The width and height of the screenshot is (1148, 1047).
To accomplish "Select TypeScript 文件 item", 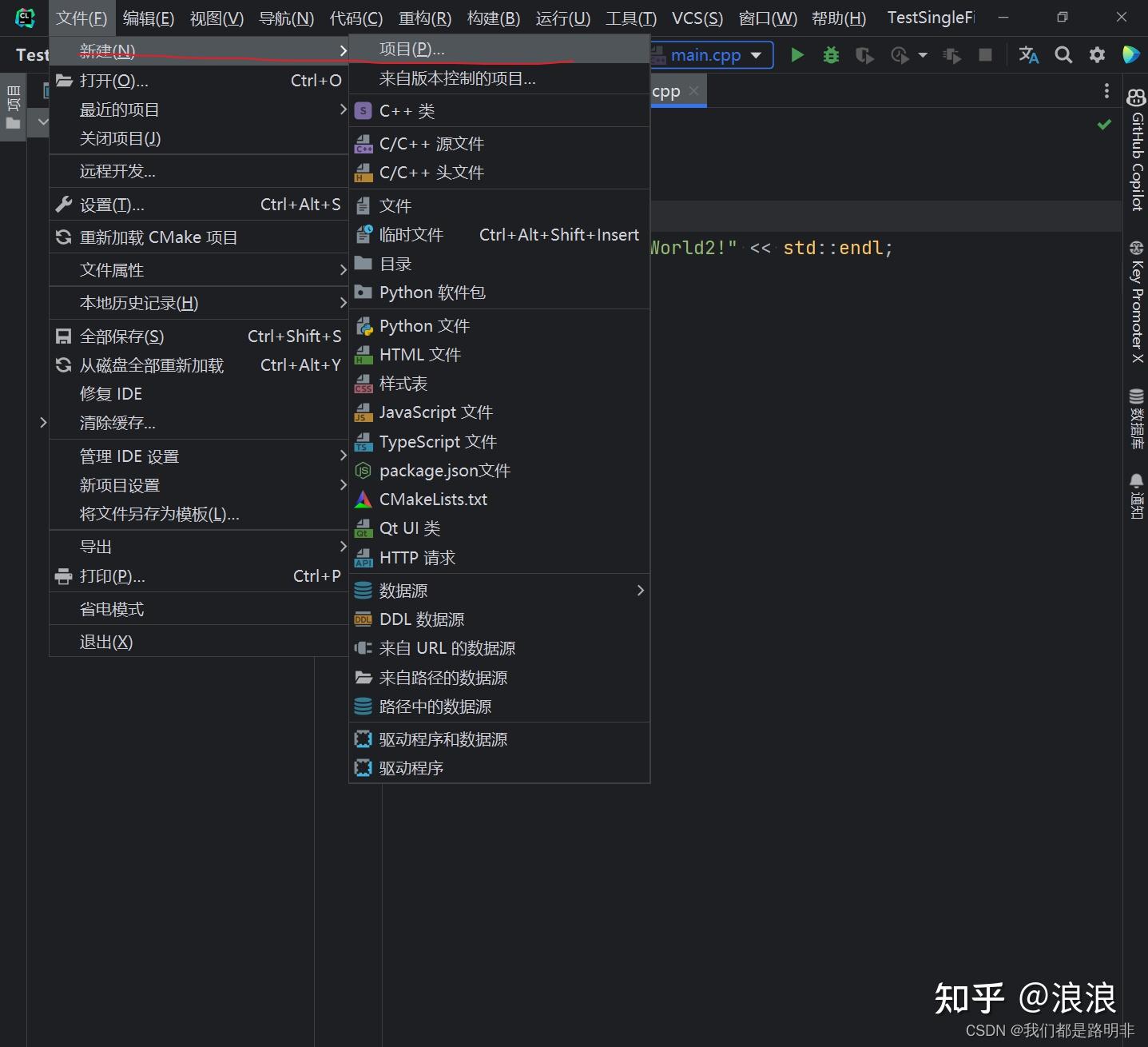I will [x=499, y=442].
